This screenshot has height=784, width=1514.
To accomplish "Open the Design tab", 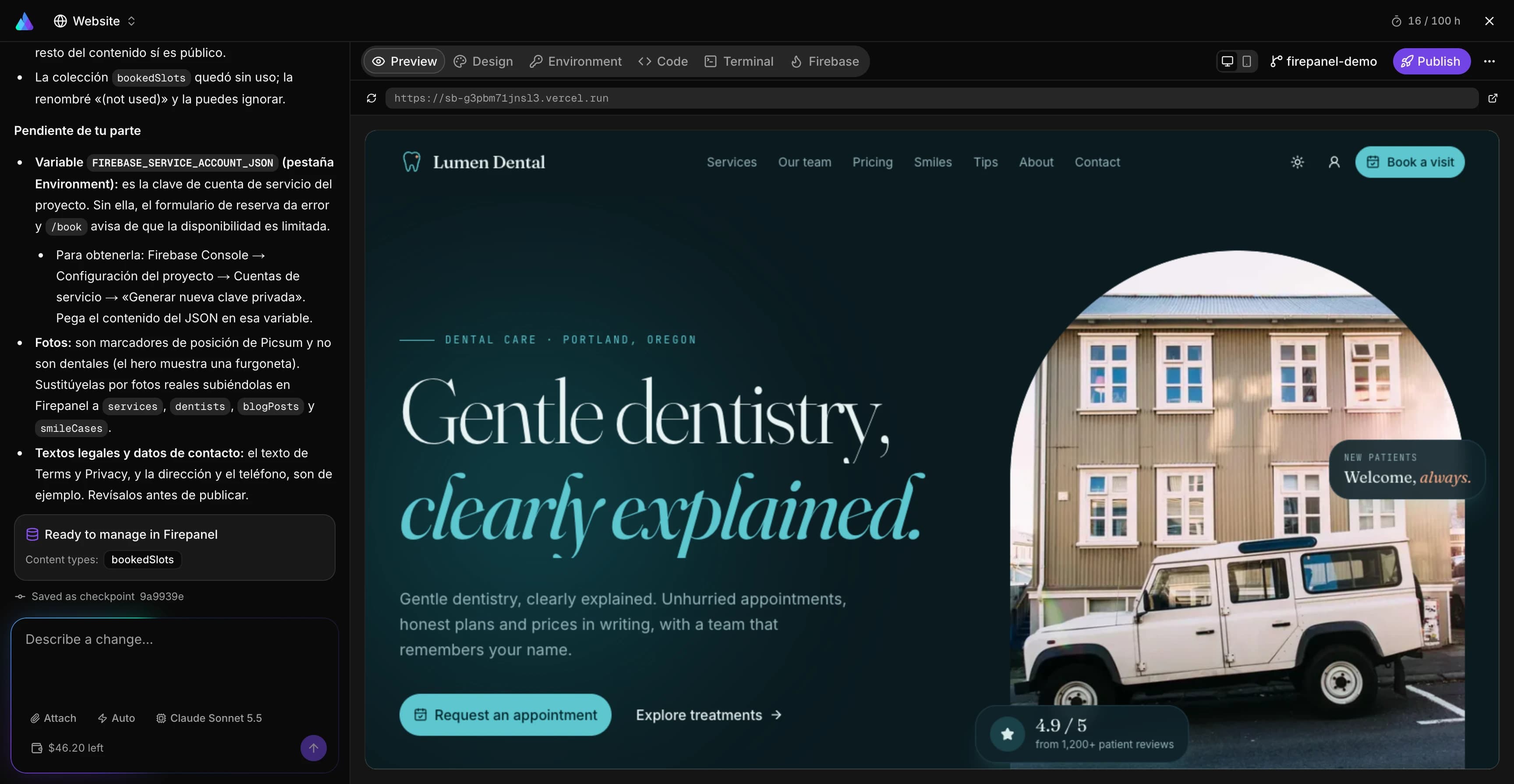I will [x=483, y=61].
